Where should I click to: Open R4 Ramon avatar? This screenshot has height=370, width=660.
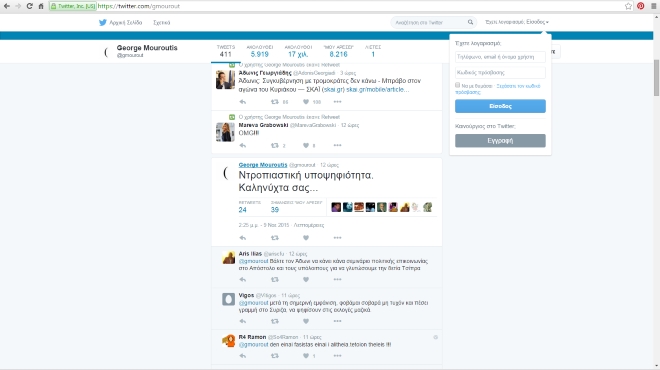click(228, 341)
